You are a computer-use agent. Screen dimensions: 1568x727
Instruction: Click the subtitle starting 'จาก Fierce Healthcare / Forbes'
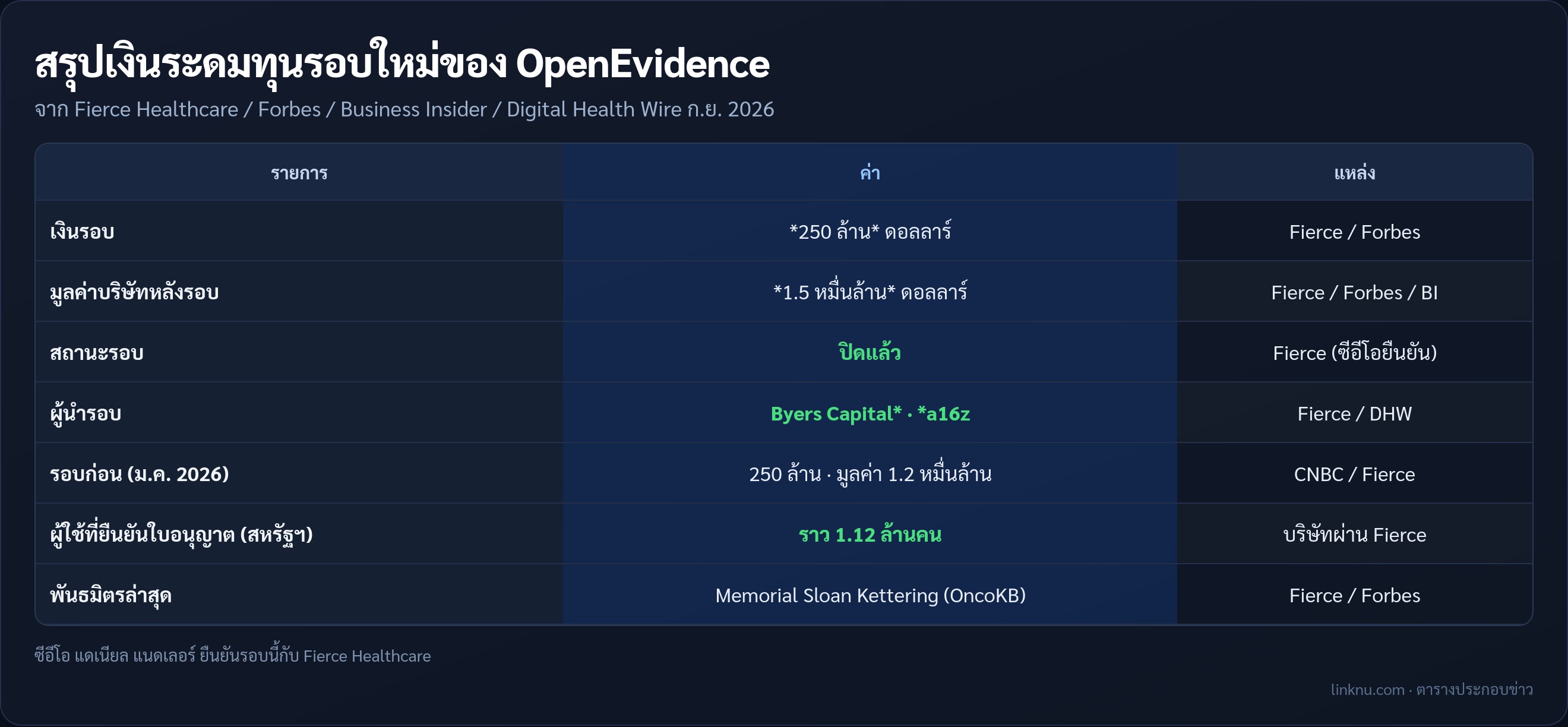[x=404, y=110]
